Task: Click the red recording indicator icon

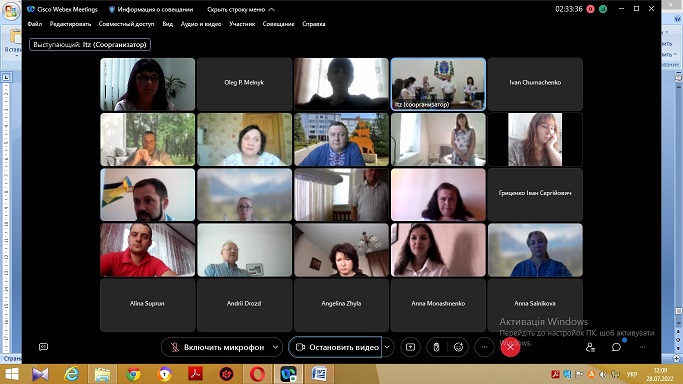Action: point(591,9)
